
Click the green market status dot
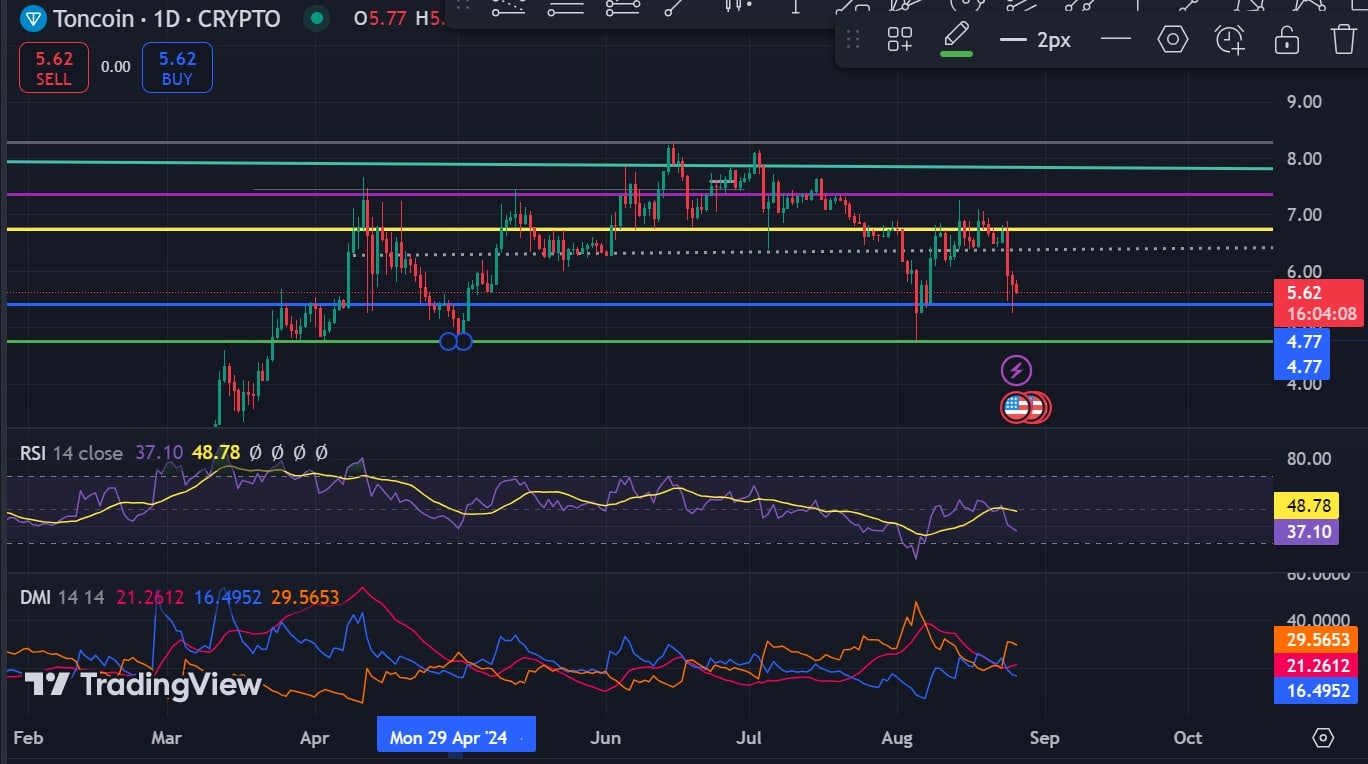[317, 18]
